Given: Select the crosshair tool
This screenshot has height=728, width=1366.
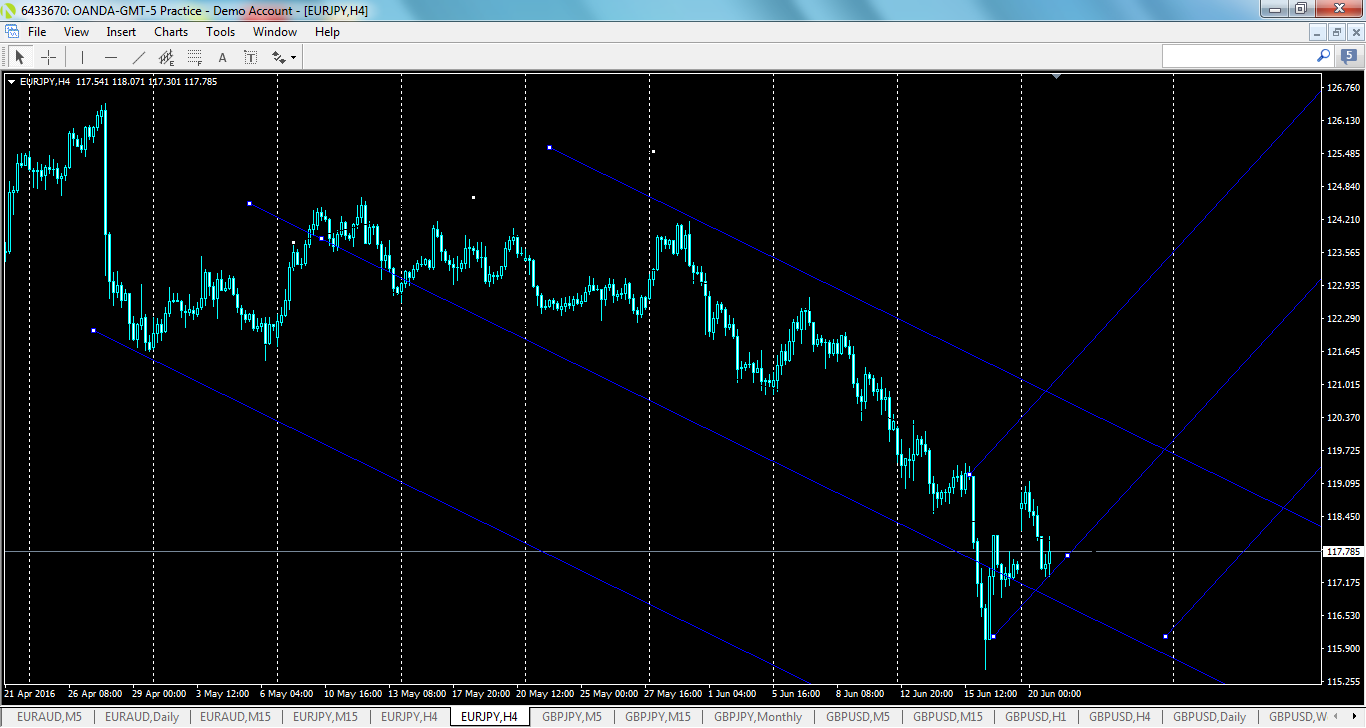Looking at the screenshot, I should click(48, 56).
